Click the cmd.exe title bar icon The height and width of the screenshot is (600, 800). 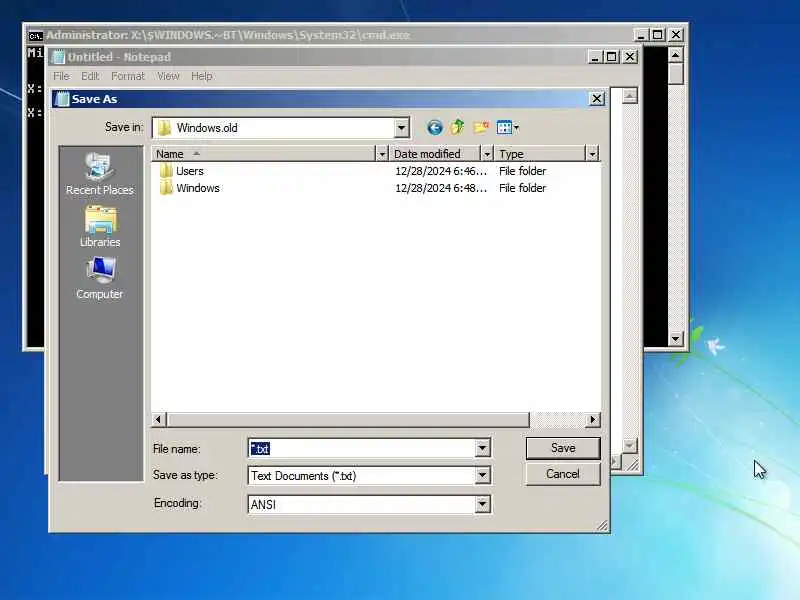[35, 35]
